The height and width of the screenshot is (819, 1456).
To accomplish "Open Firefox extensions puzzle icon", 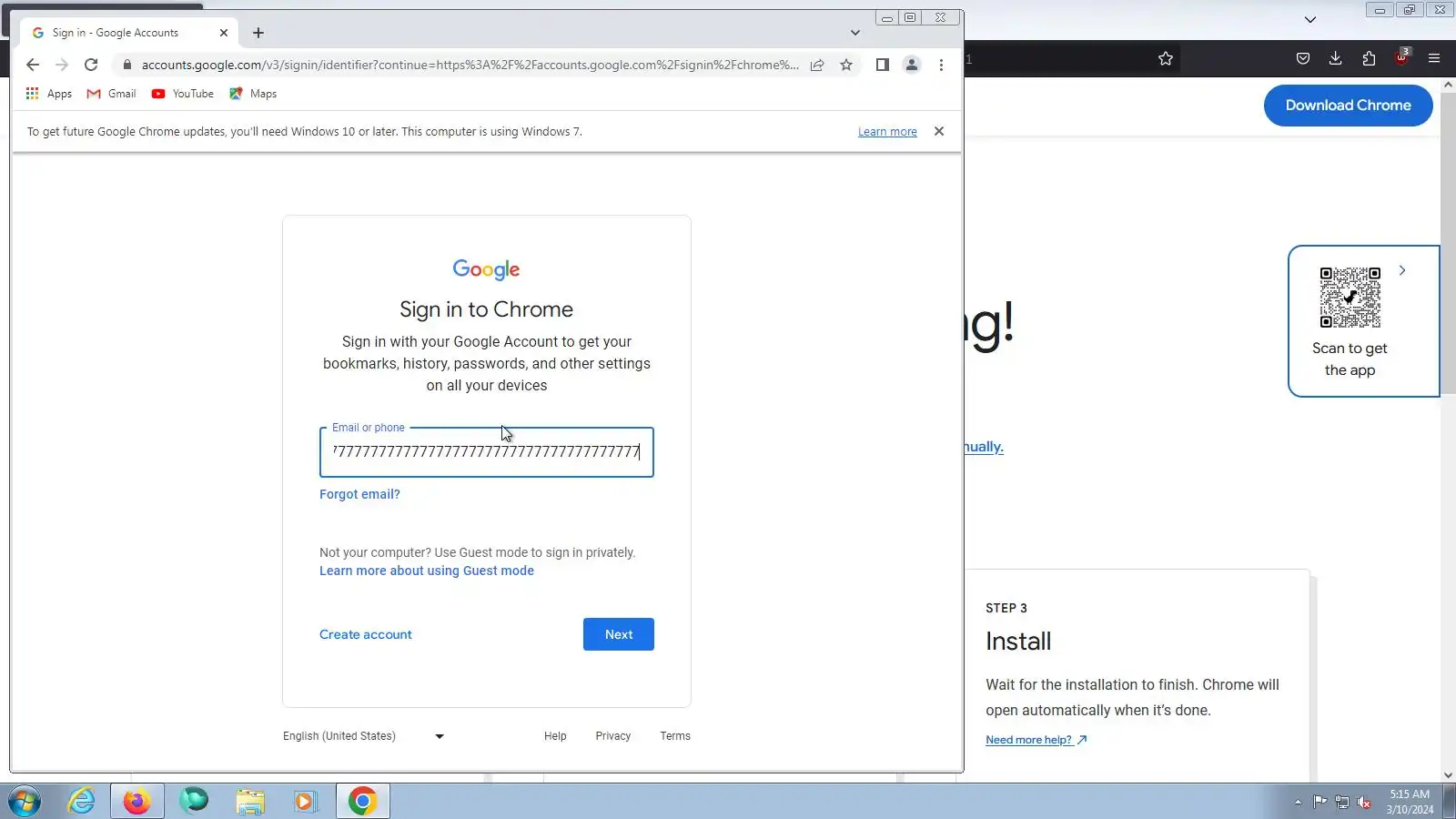I will [1369, 58].
